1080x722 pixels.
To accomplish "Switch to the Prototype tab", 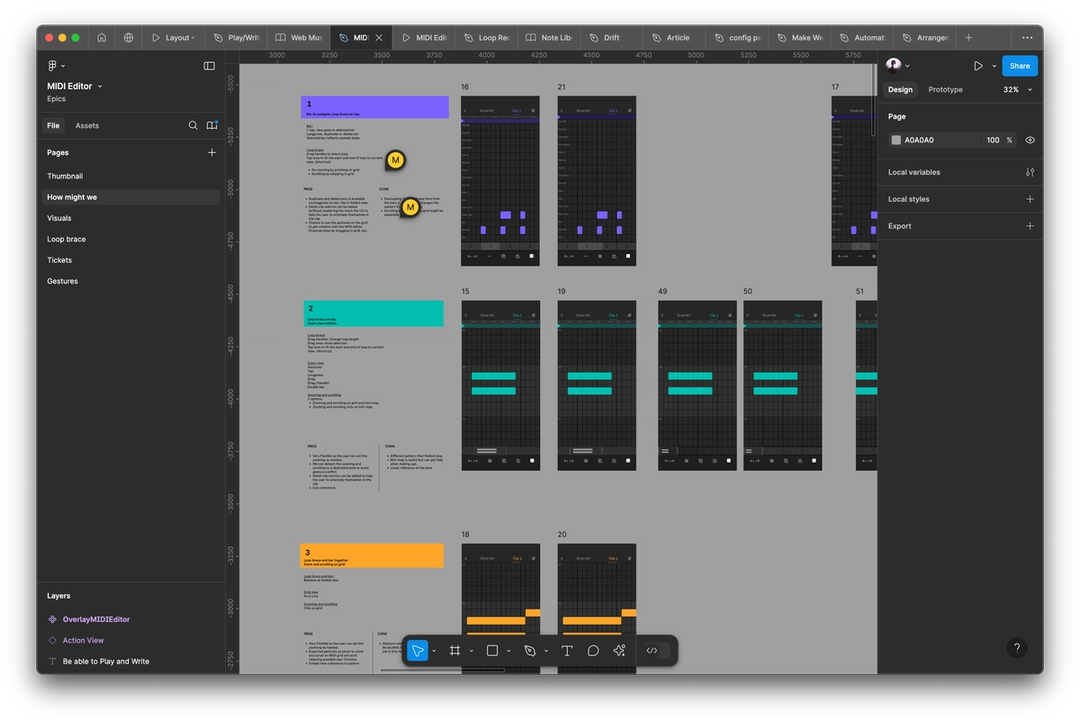I will (x=945, y=89).
